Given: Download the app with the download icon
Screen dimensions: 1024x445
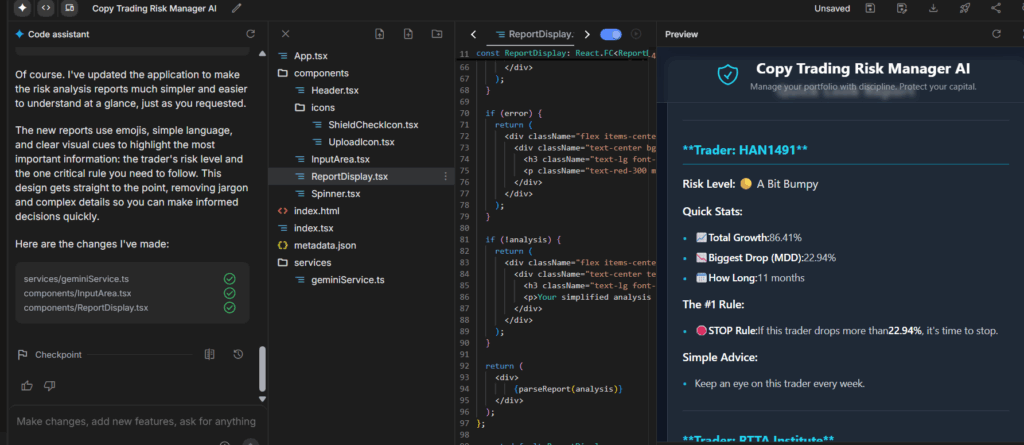Looking at the screenshot, I should [x=933, y=8].
